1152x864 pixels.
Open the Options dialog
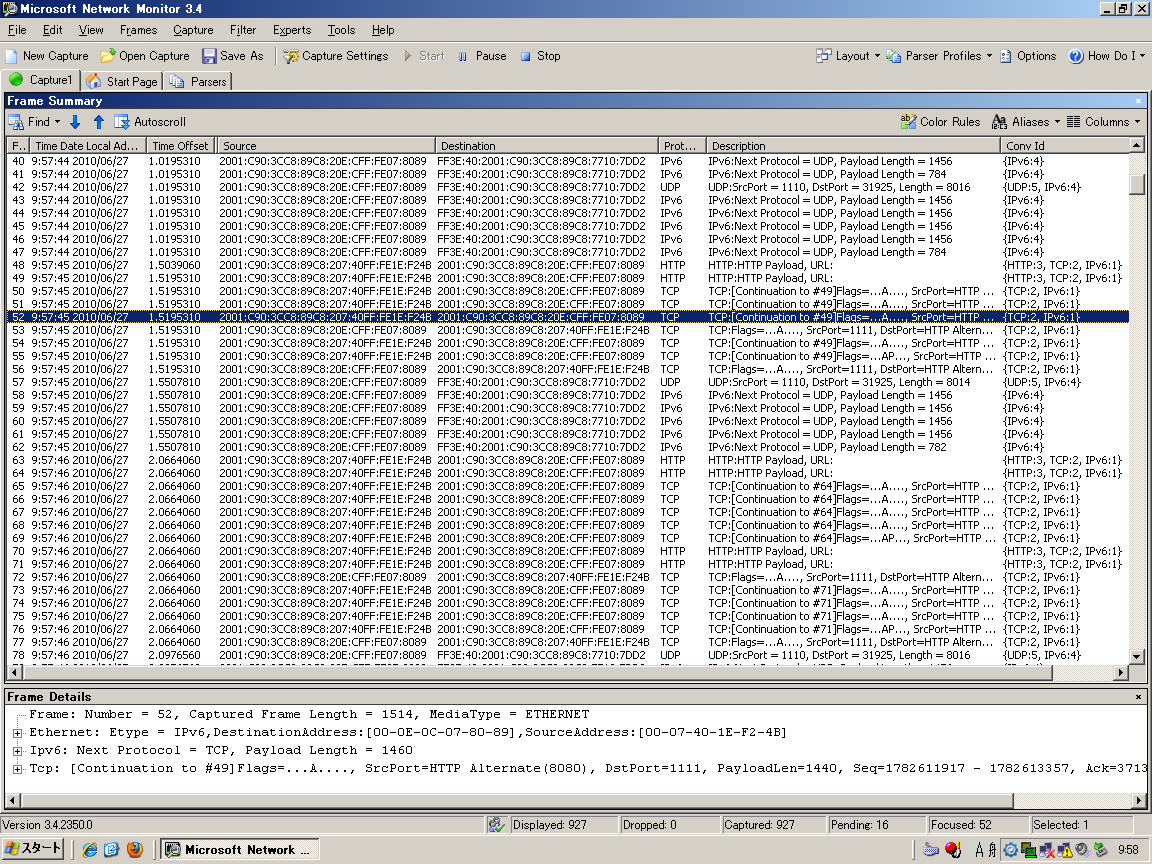tap(1028, 56)
